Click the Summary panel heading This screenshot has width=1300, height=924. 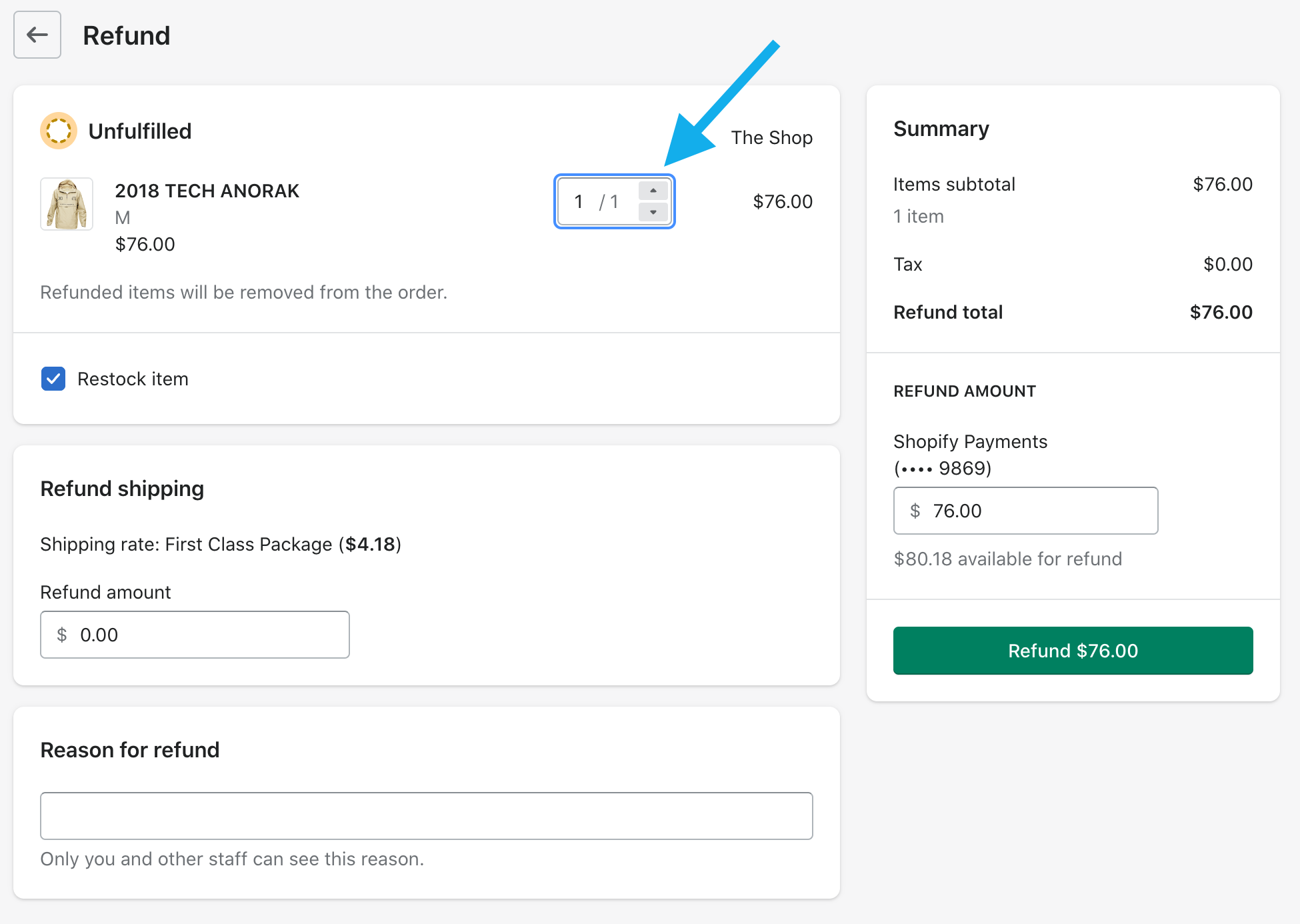coord(941,129)
